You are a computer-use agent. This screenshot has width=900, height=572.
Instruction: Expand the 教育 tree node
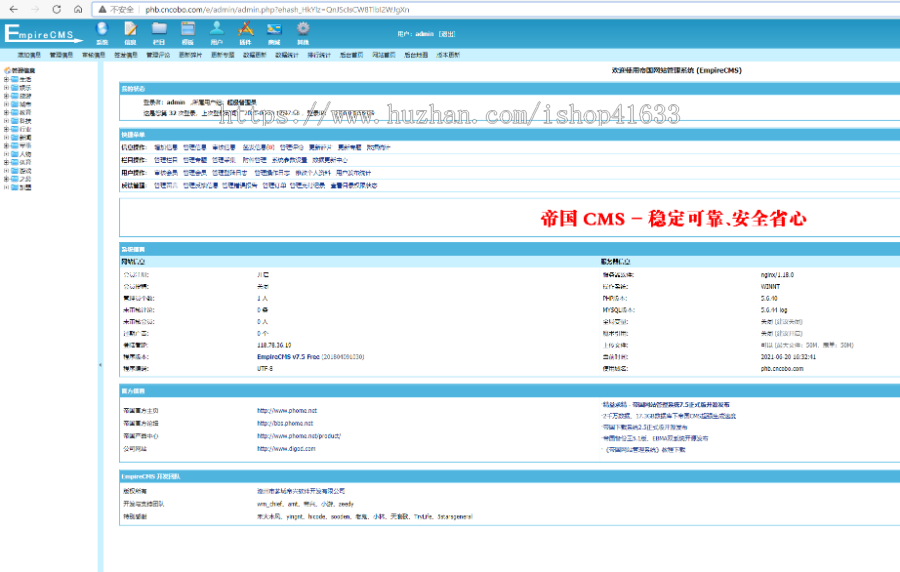tap(6, 112)
